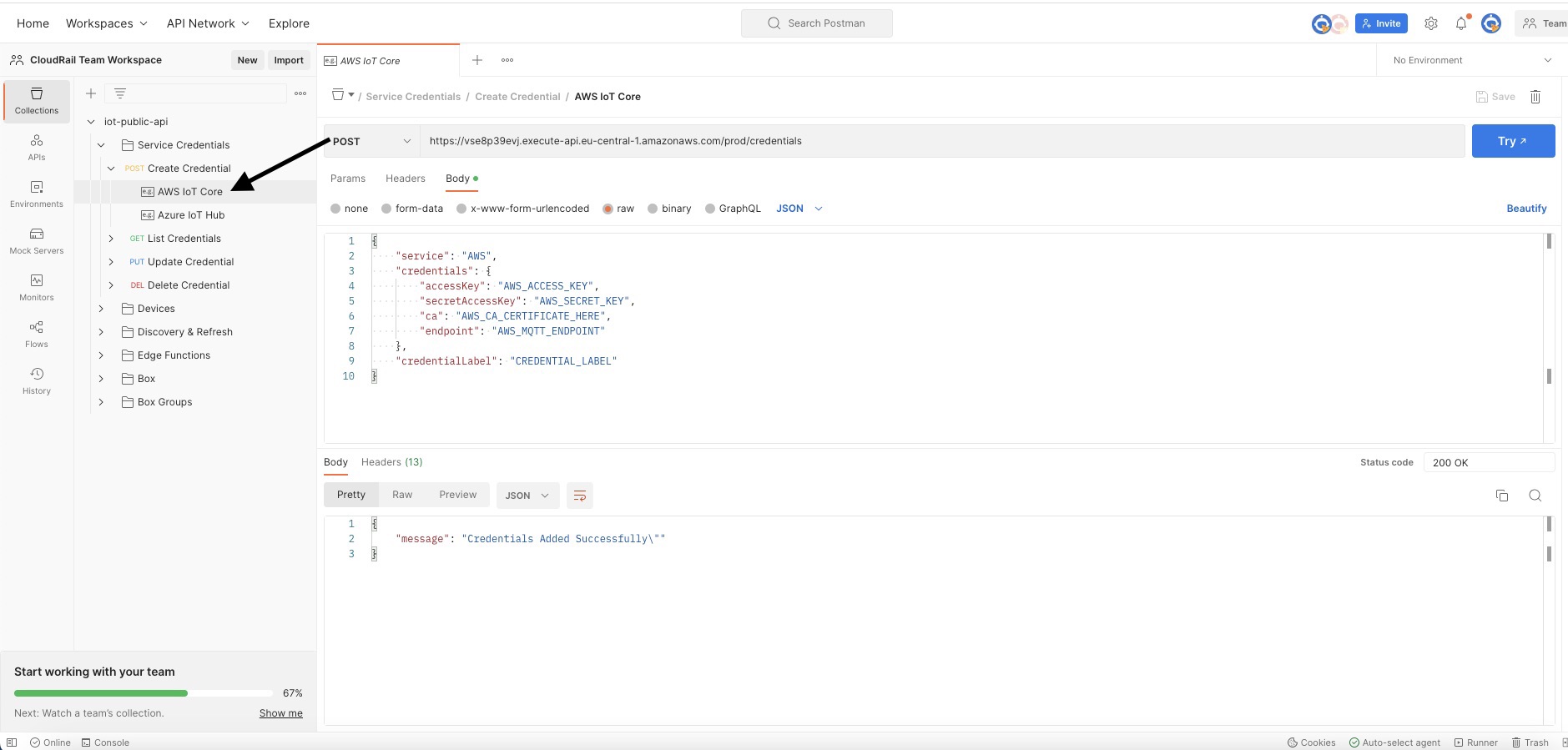The width and height of the screenshot is (1568, 750).
Task: Click the Beautify link
Action: point(1526,209)
